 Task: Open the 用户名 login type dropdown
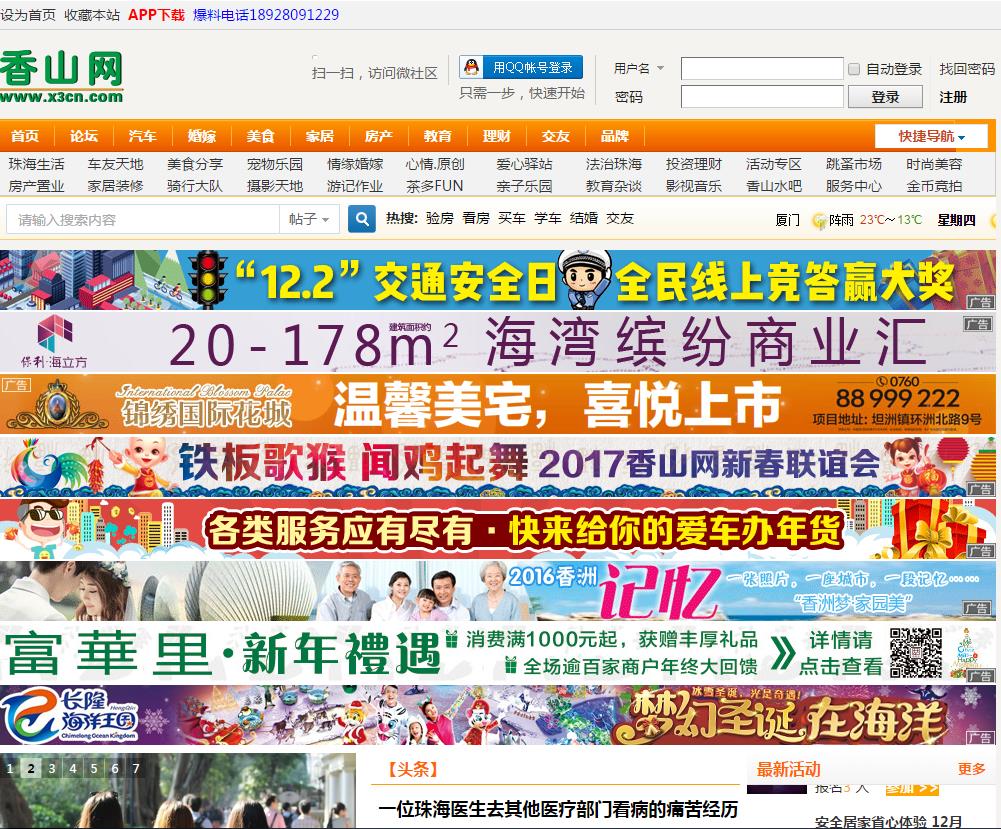point(639,68)
